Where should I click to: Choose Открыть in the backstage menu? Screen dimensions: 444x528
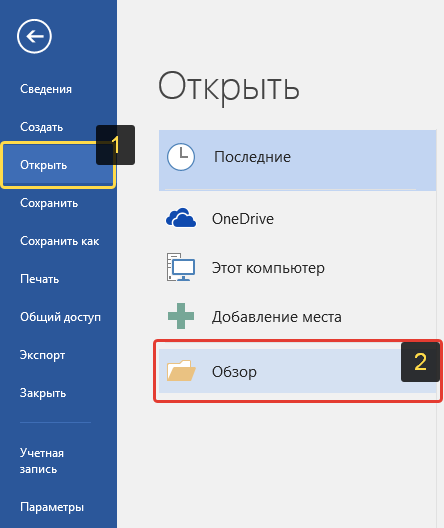(58, 165)
